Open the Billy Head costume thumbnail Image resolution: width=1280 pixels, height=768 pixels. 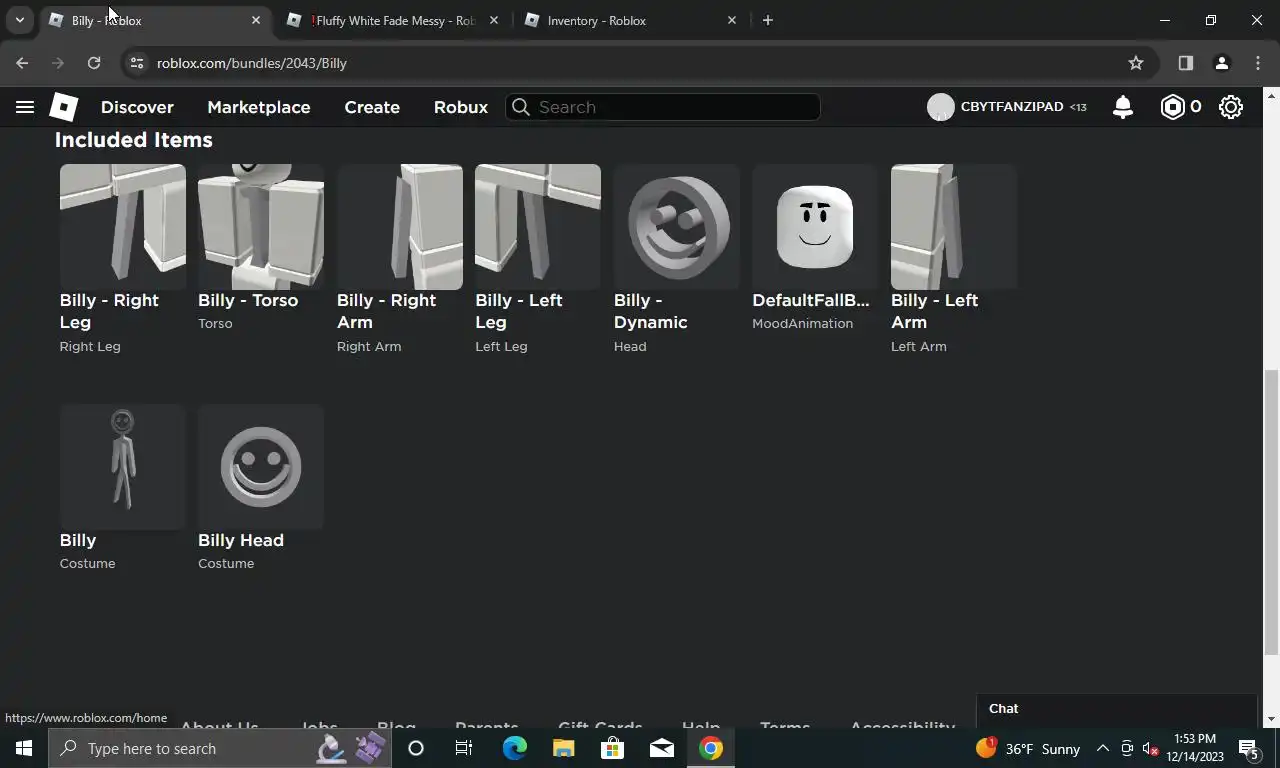[x=261, y=467]
